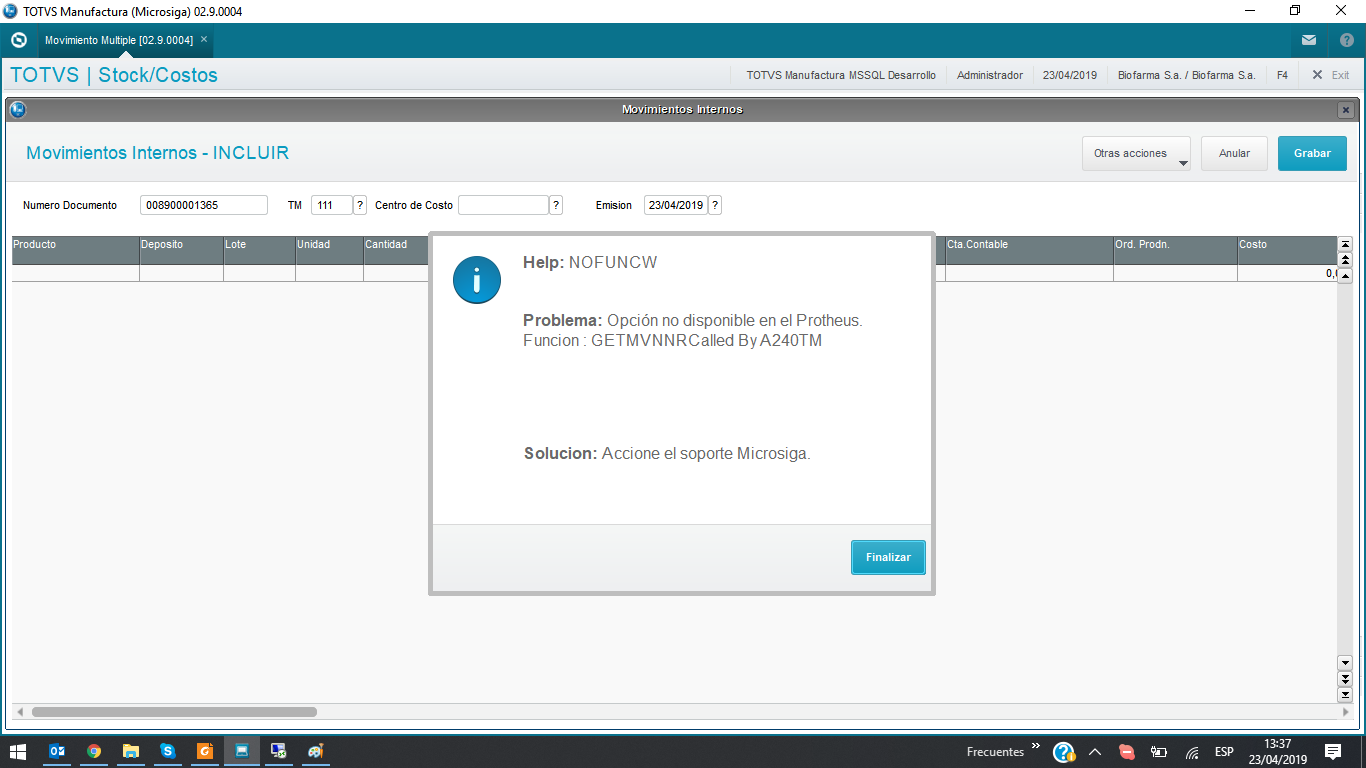The height and width of the screenshot is (768, 1366).
Task: Open the orange app icon in the taskbar
Action: tap(205, 751)
